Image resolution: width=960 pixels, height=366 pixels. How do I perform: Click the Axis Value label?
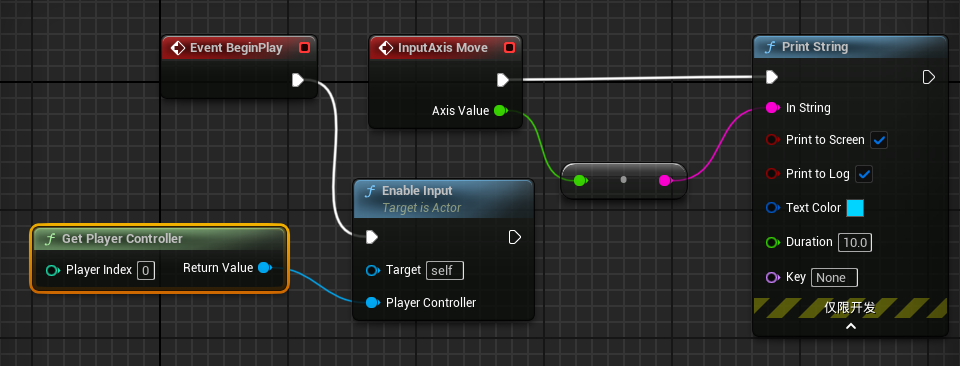click(x=460, y=111)
